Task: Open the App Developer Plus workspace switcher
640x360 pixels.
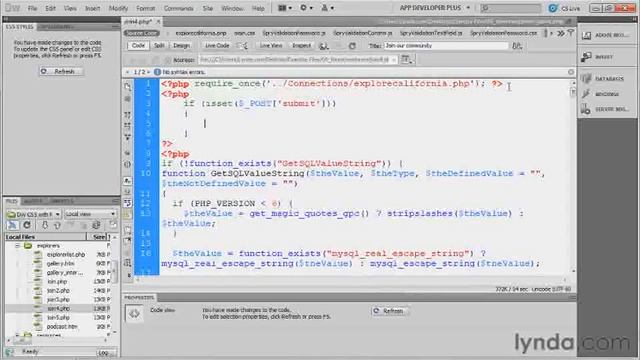Action: coord(435,8)
